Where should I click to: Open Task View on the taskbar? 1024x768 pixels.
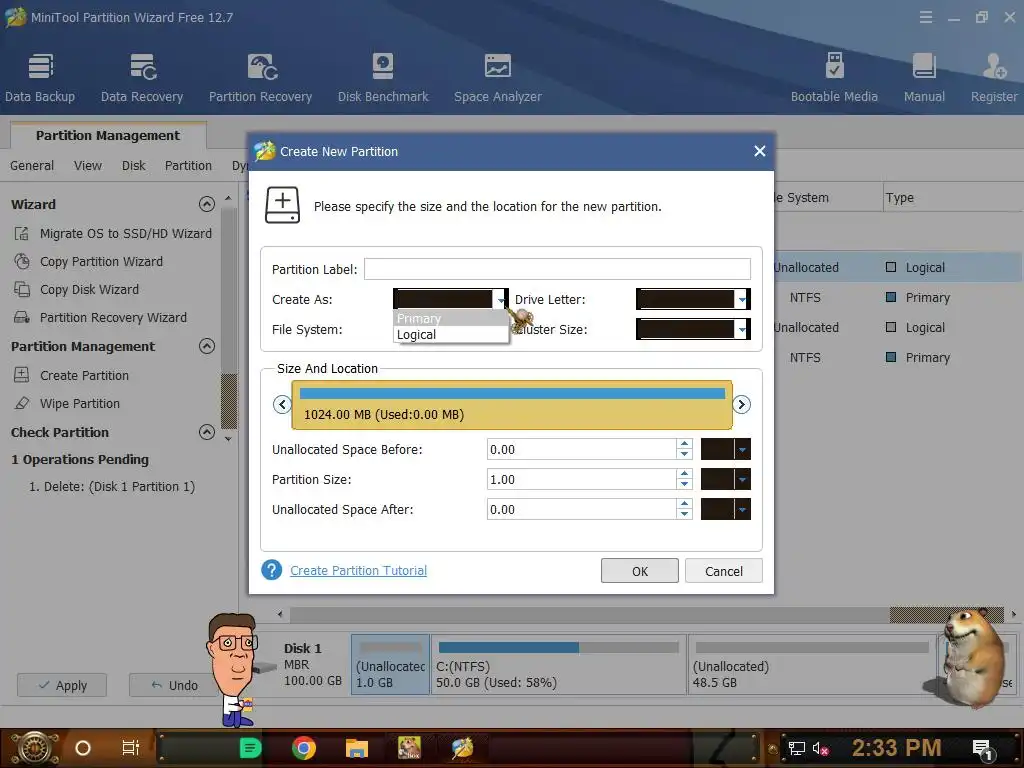coord(131,748)
